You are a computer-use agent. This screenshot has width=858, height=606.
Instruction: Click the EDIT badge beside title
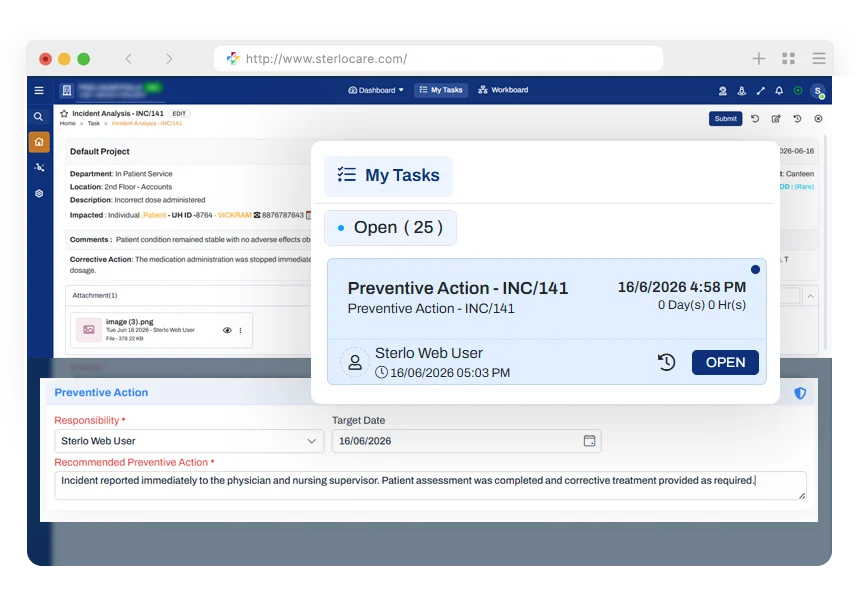point(179,114)
